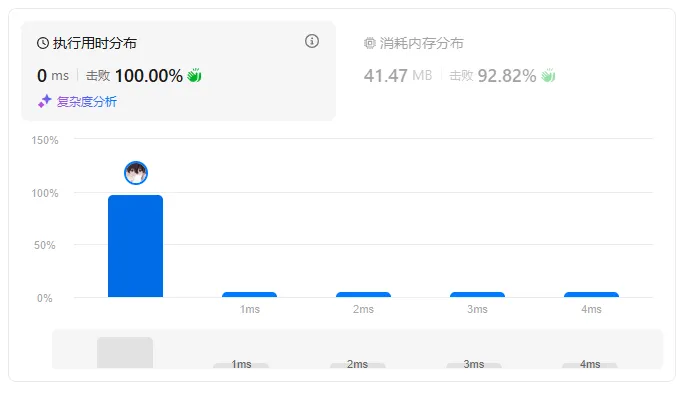Click the tall 0ms blue bar
Viewport: 695px width, 393px height.
point(136,246)
